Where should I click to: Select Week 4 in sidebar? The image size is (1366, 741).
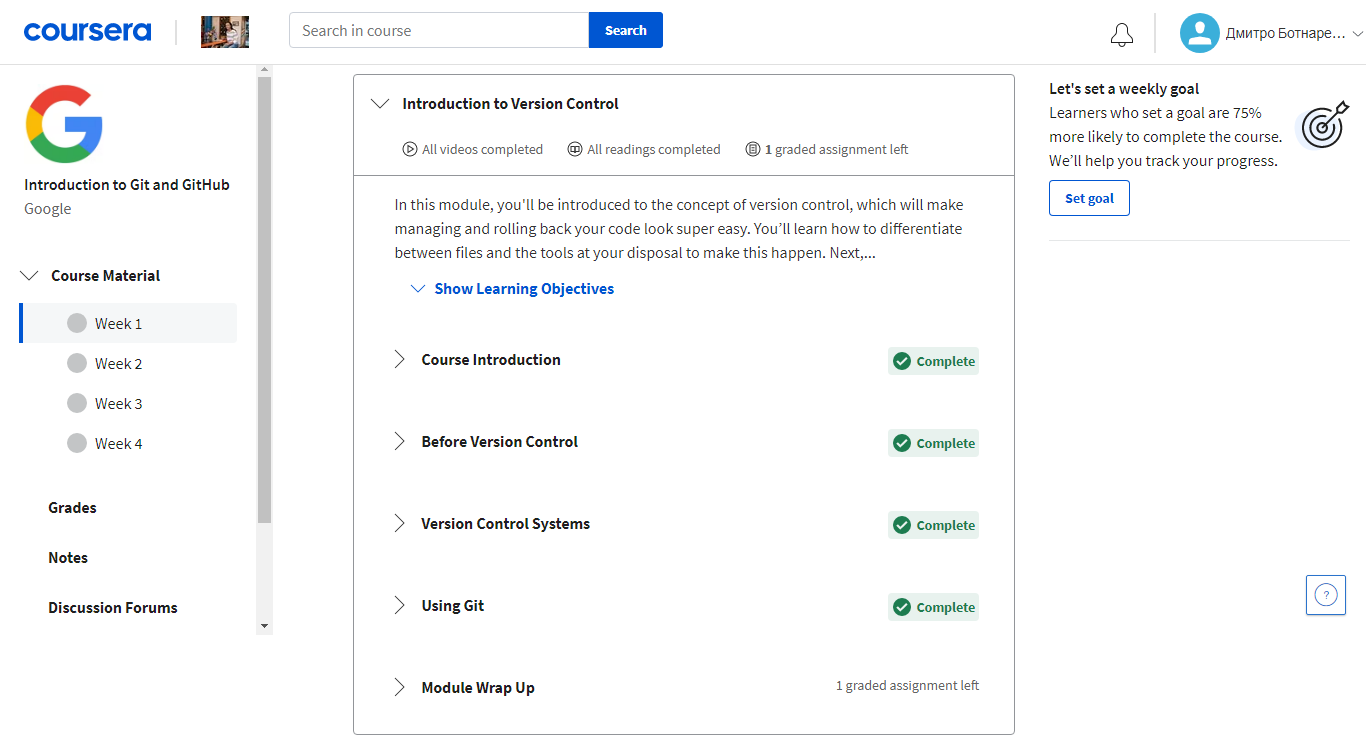128,443
